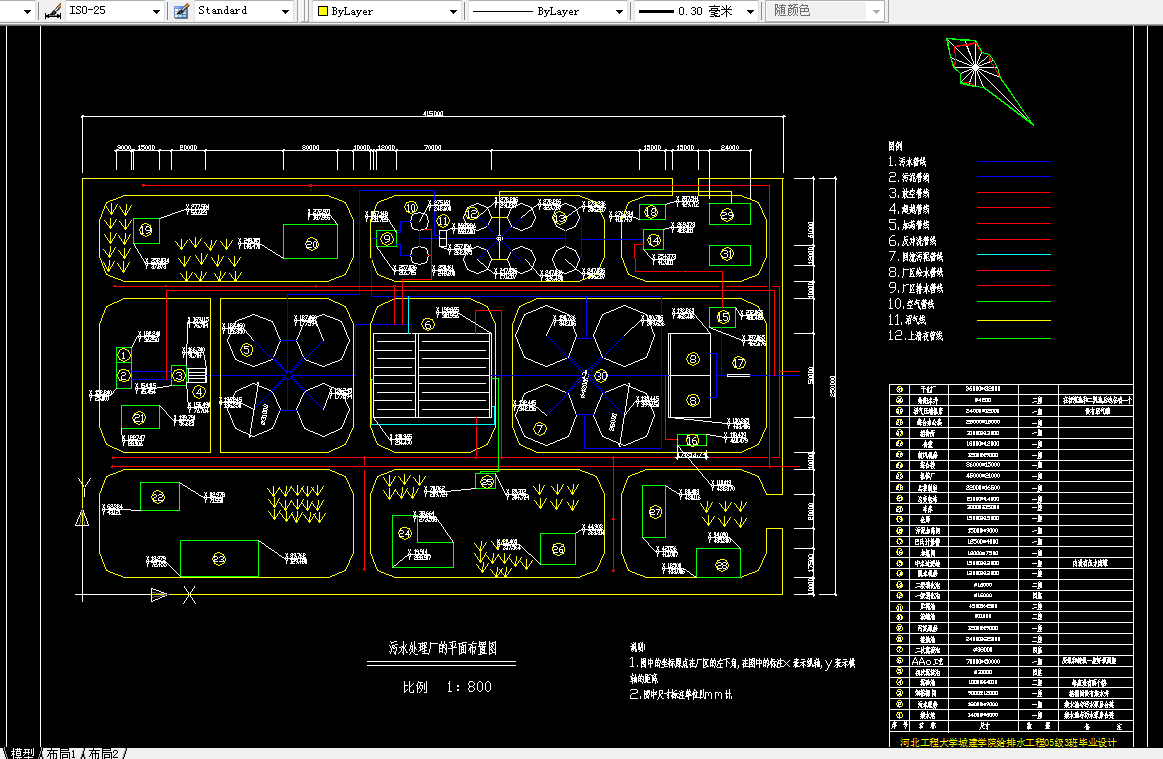Select the cyan legend line sample
The image size is (1163, 759).
coord(1013,254)
